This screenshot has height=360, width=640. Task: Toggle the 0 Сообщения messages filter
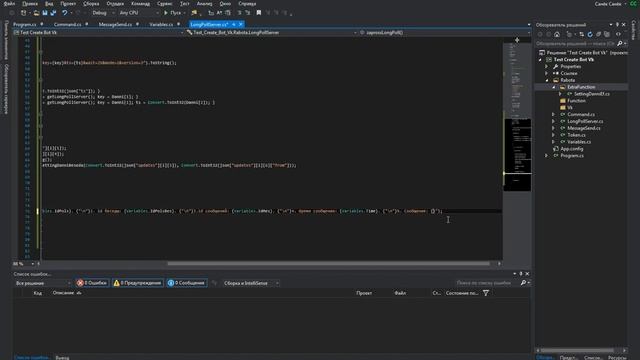coord(187,283)
